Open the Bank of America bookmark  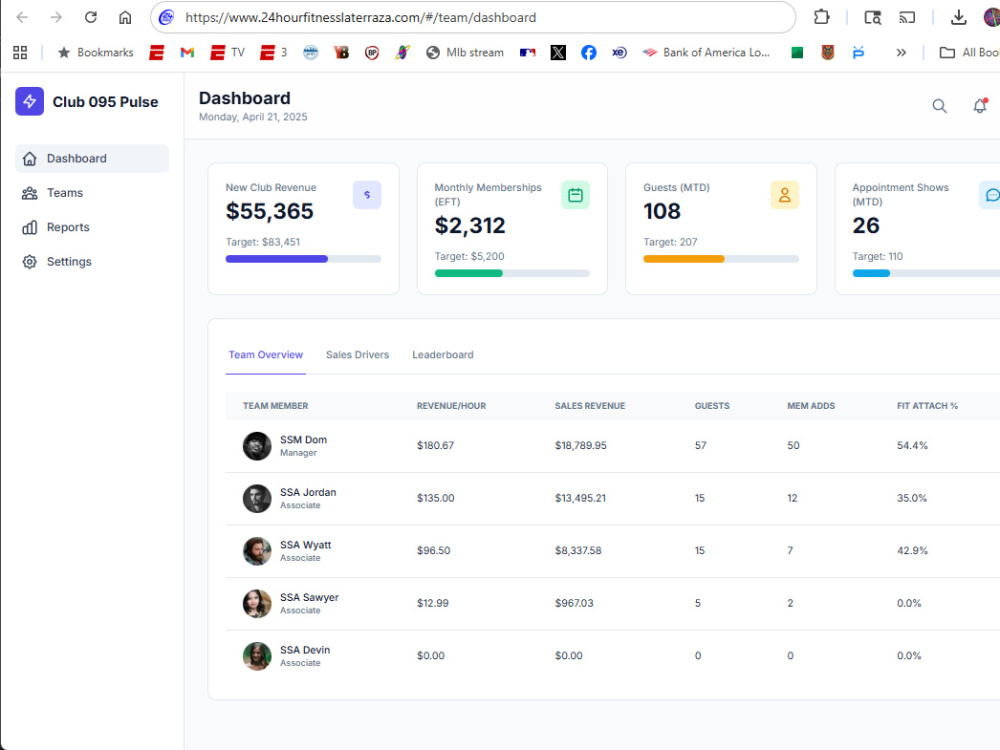[706, 52]
